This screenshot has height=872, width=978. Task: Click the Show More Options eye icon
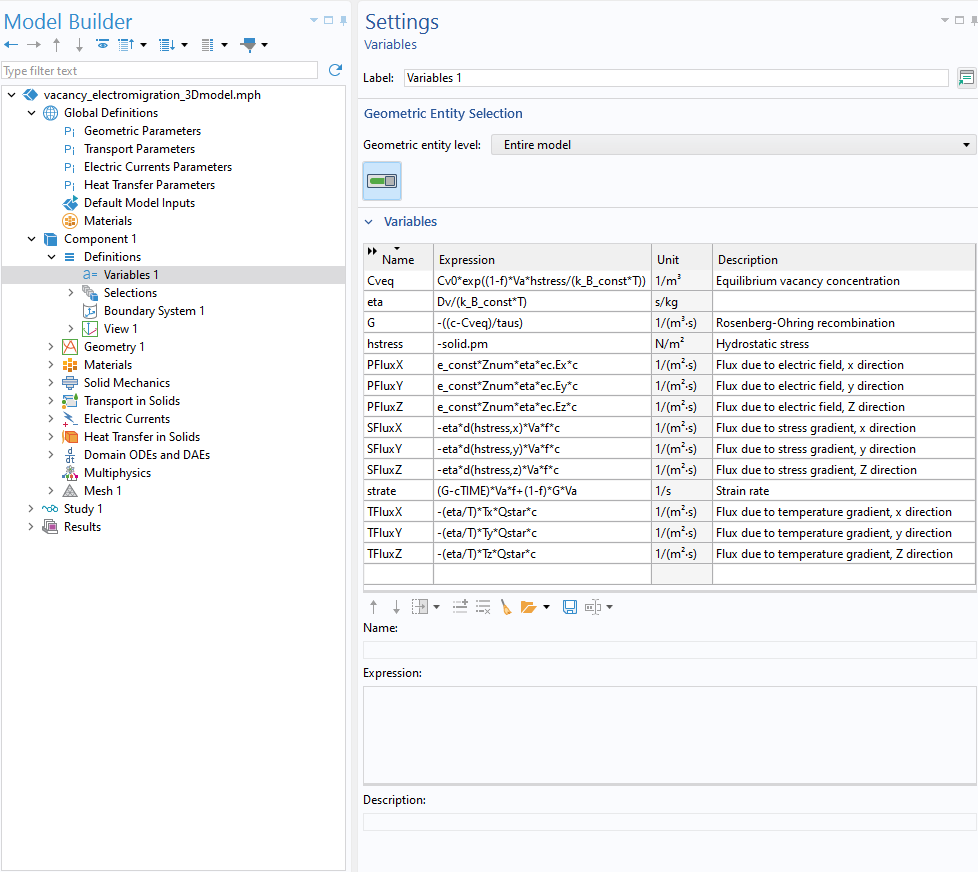tap(102, 45)
